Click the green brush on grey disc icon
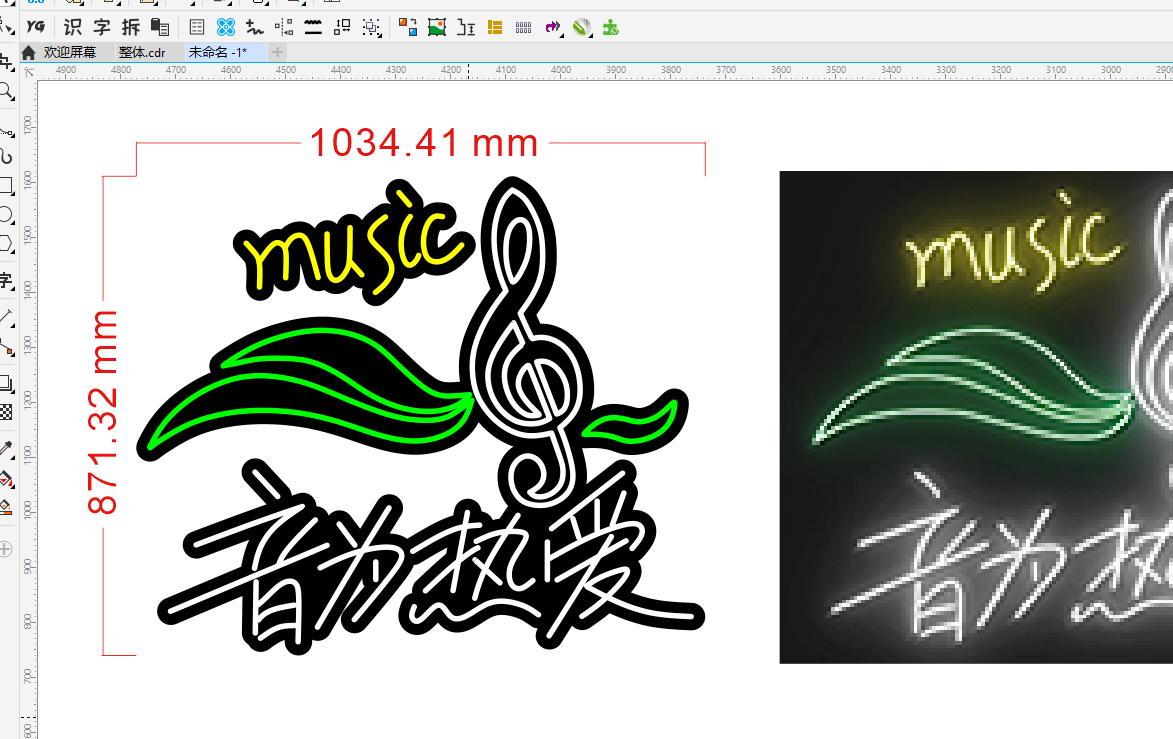 coord(581,28)
